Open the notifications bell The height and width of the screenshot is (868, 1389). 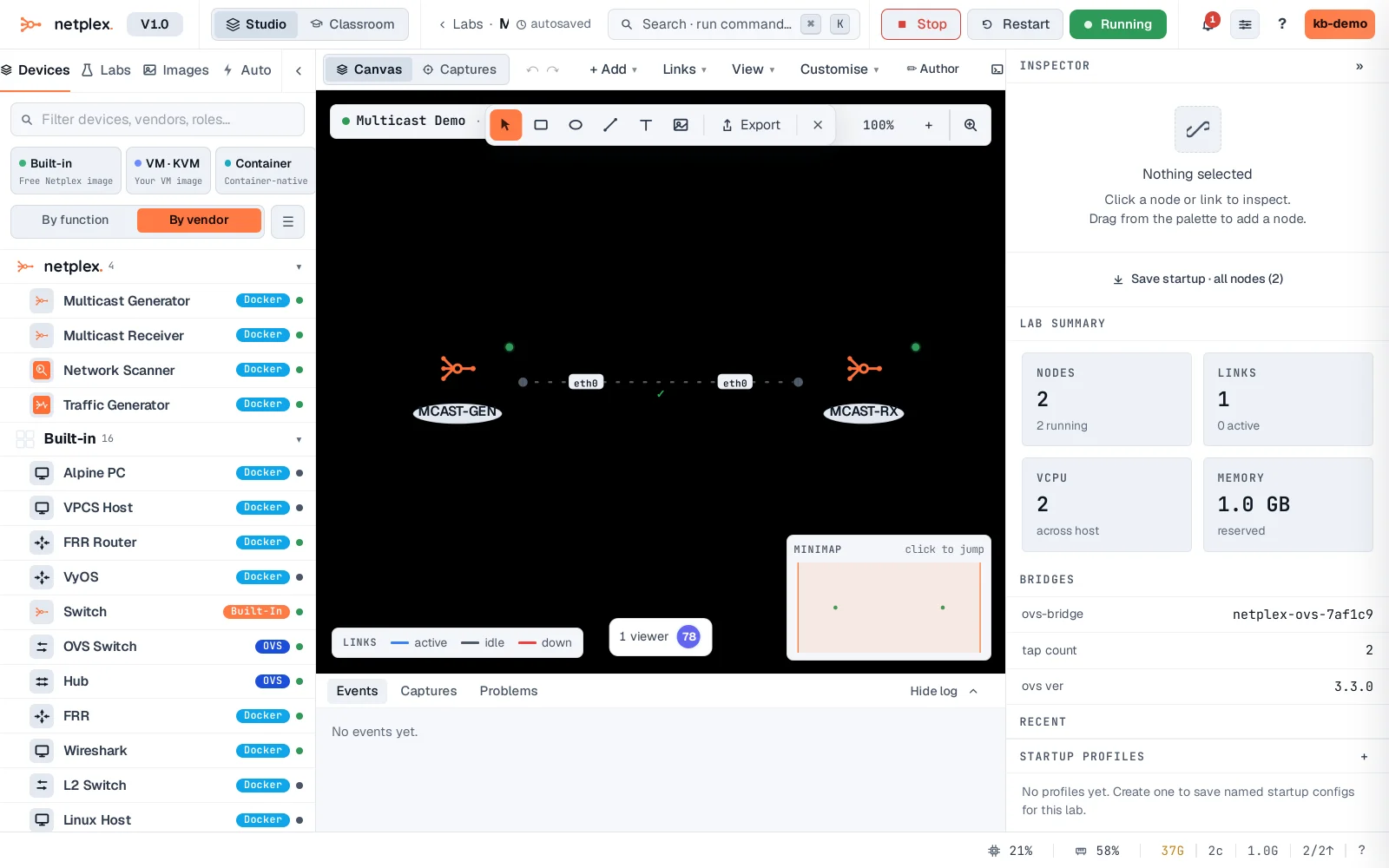pyautogui.click(x=1208, y=23)
